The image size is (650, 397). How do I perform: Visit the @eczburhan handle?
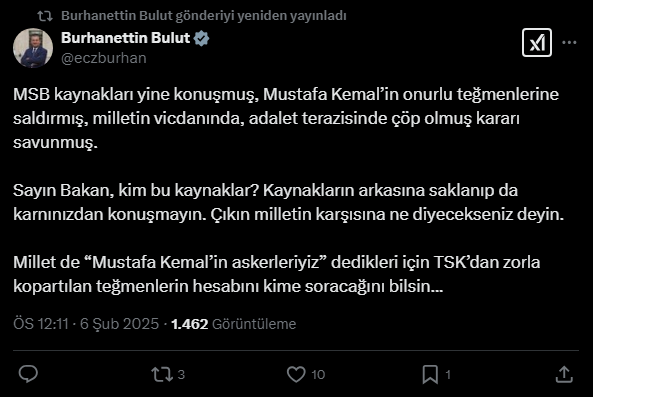pyautogui.click(x=104, y=58)
